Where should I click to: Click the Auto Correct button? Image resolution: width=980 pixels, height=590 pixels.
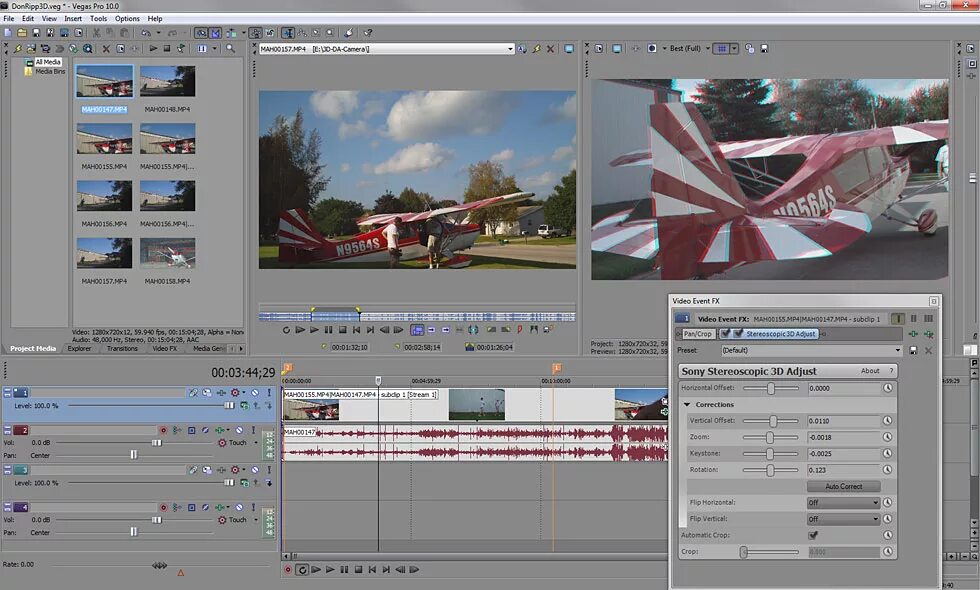[x=844, y=486]
